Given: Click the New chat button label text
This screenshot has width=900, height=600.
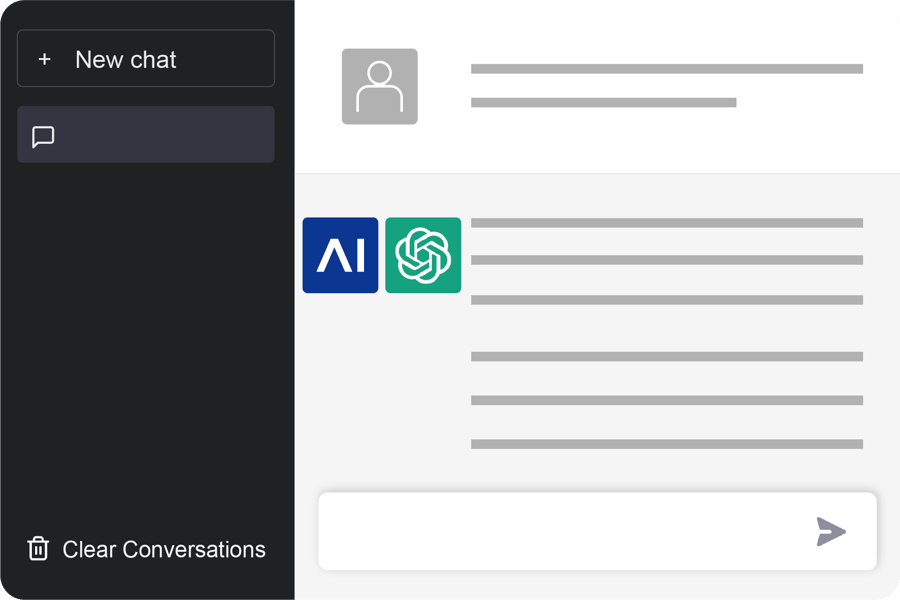Looking at the screenshot, I should coord(125,59).
